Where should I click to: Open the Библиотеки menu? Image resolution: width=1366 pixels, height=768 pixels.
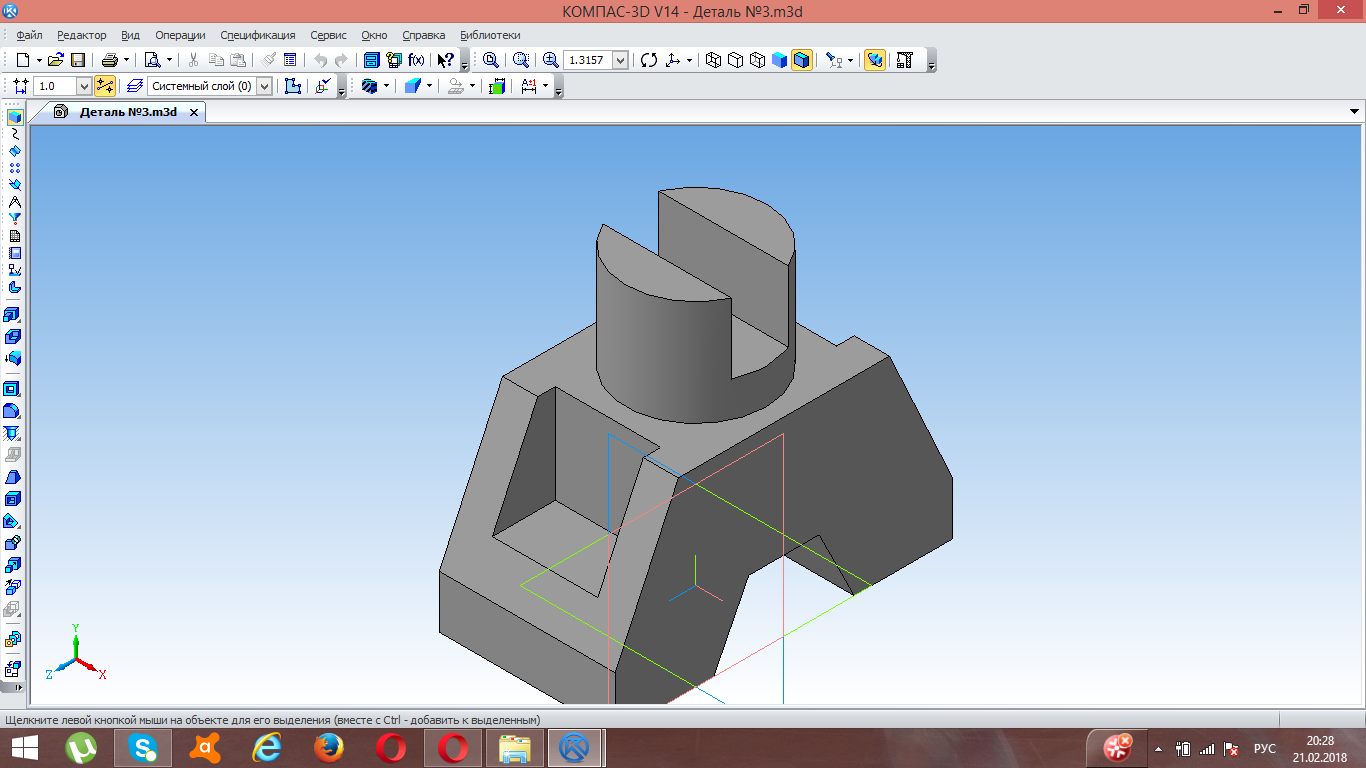coord(490,35)
